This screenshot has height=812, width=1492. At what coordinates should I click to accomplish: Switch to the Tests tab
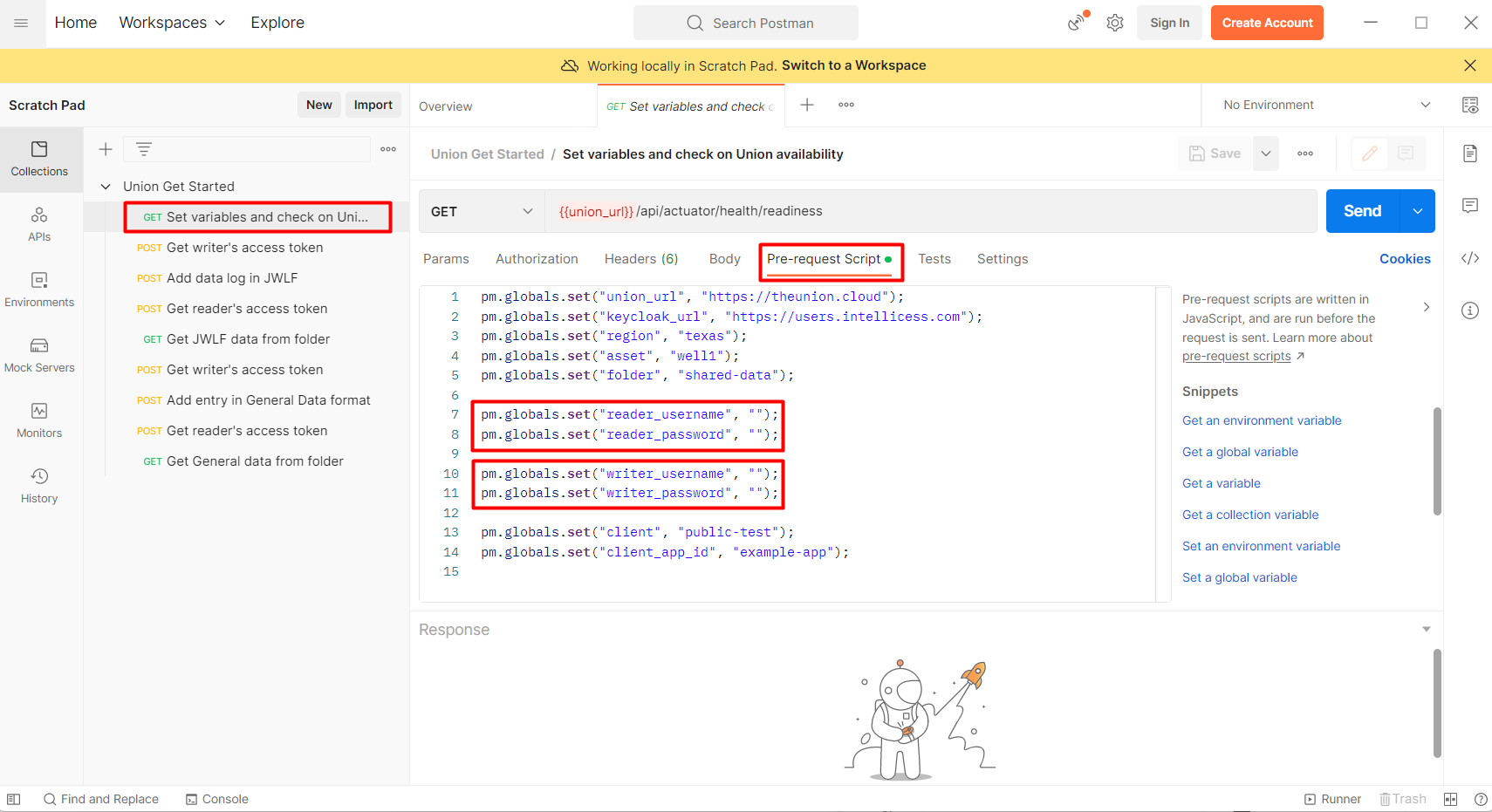click(x=934, y=259)
